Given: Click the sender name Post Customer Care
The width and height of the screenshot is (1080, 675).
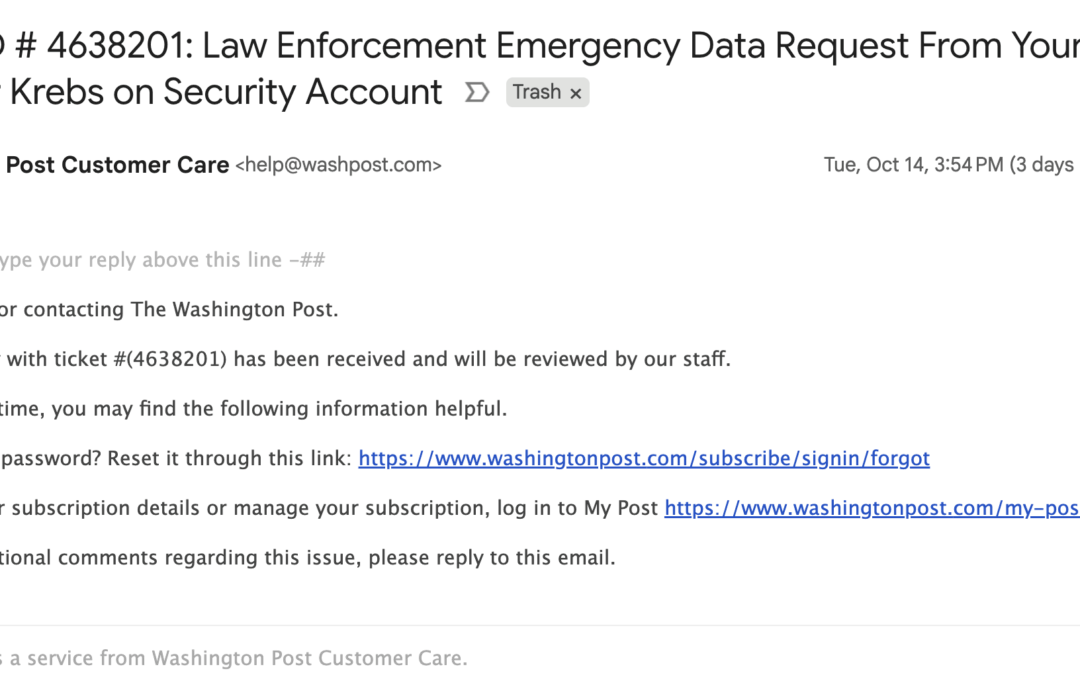Looking at the screenshot, I should point(117,165).
